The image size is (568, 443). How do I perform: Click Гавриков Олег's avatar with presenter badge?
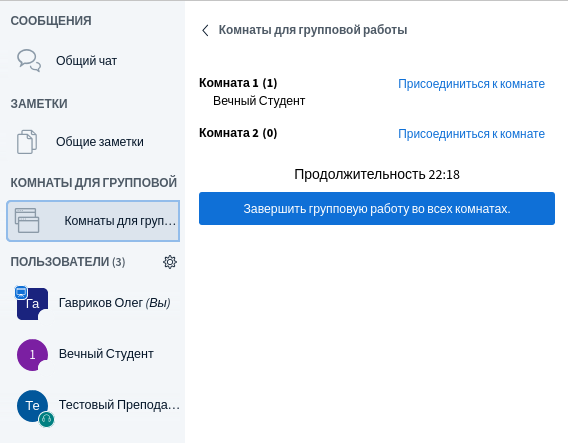tap(32, 303)
